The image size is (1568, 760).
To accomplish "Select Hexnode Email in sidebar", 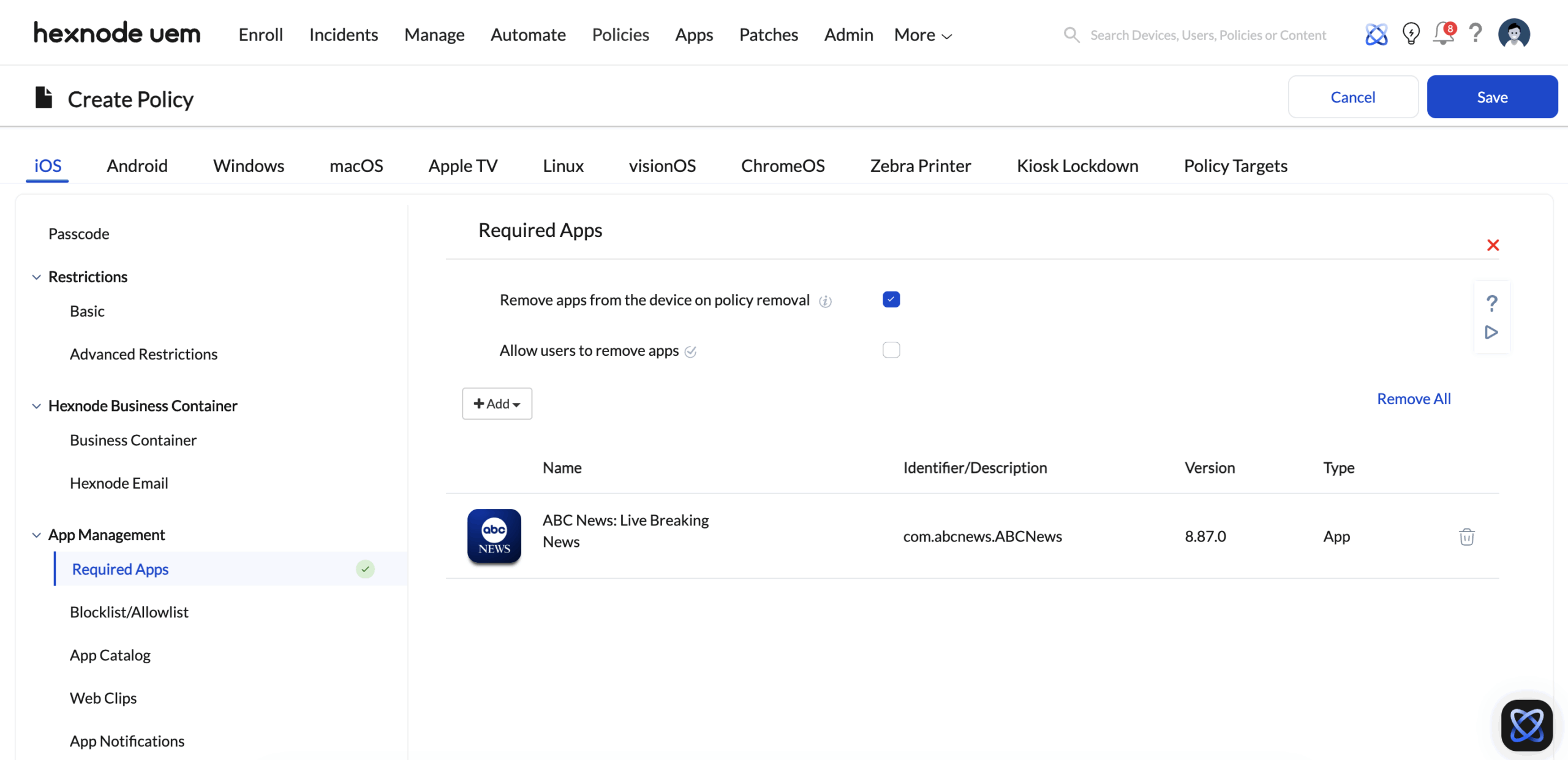I will click(x=119, y=483).
